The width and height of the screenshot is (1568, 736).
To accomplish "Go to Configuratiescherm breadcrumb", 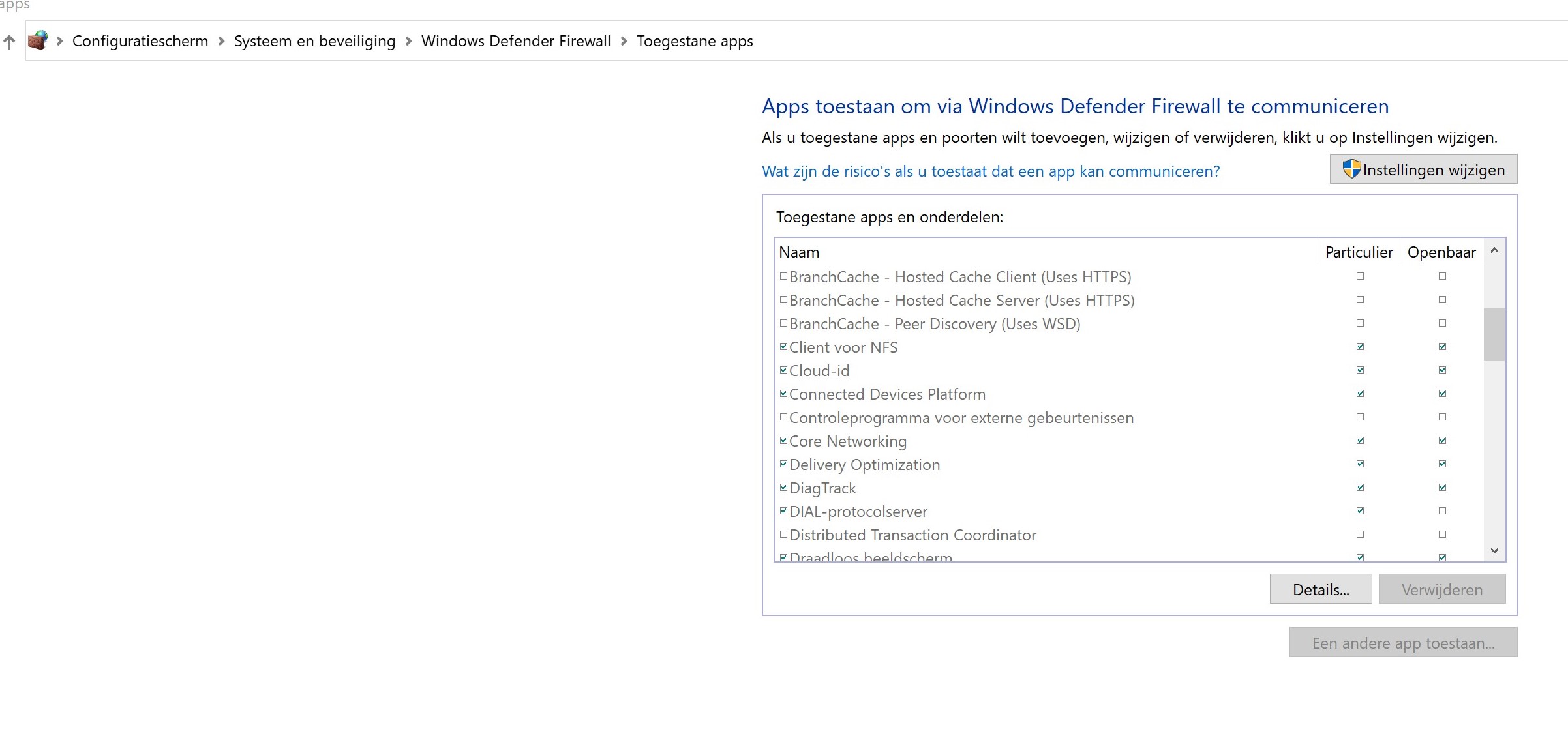I will [140, 41].
